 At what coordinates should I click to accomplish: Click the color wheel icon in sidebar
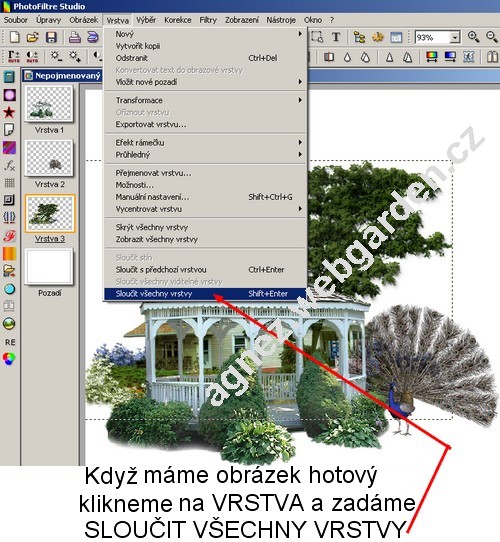(9, 359)
